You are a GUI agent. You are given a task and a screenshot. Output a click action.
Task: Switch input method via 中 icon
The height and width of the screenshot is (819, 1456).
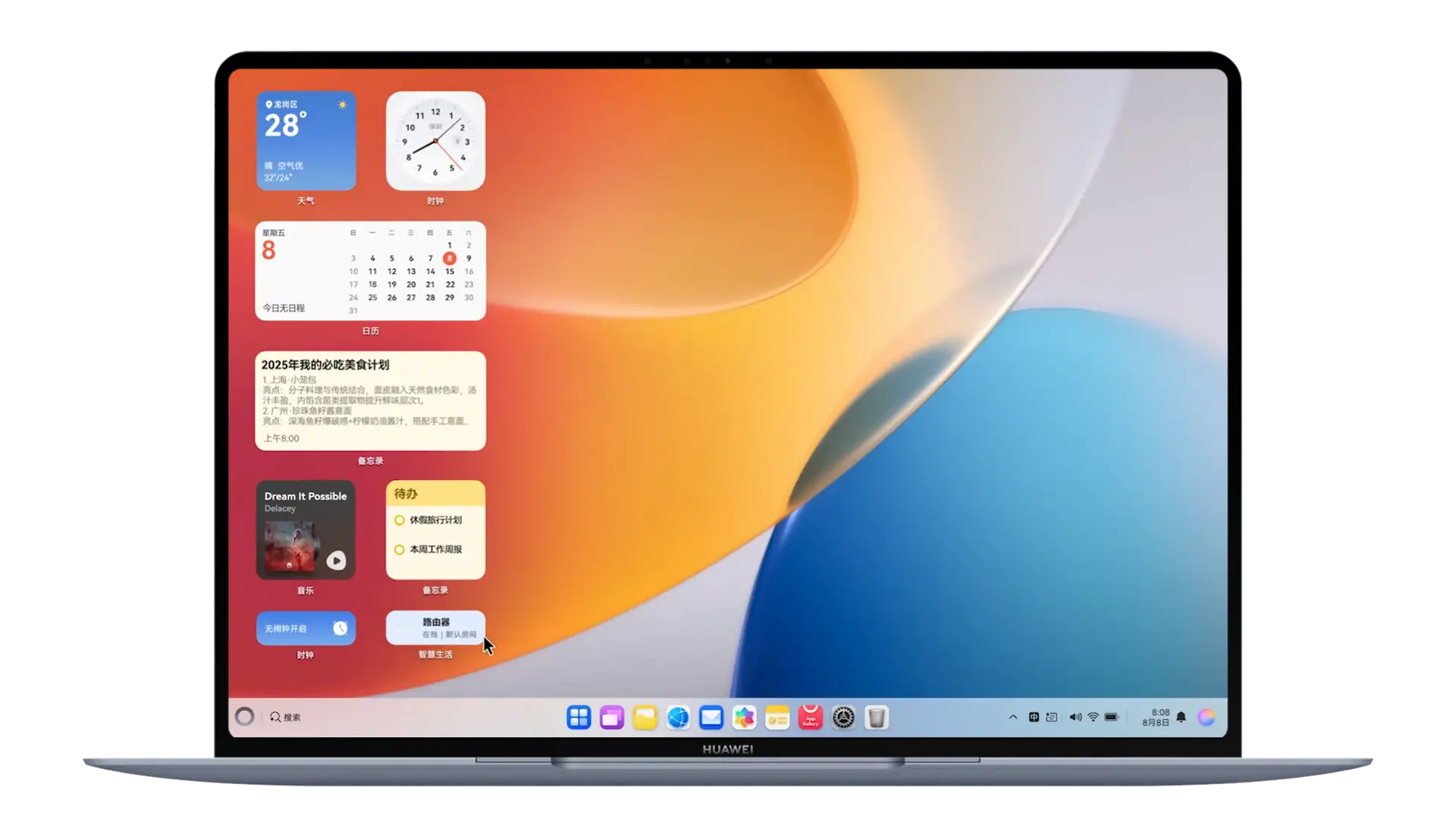1034,717
